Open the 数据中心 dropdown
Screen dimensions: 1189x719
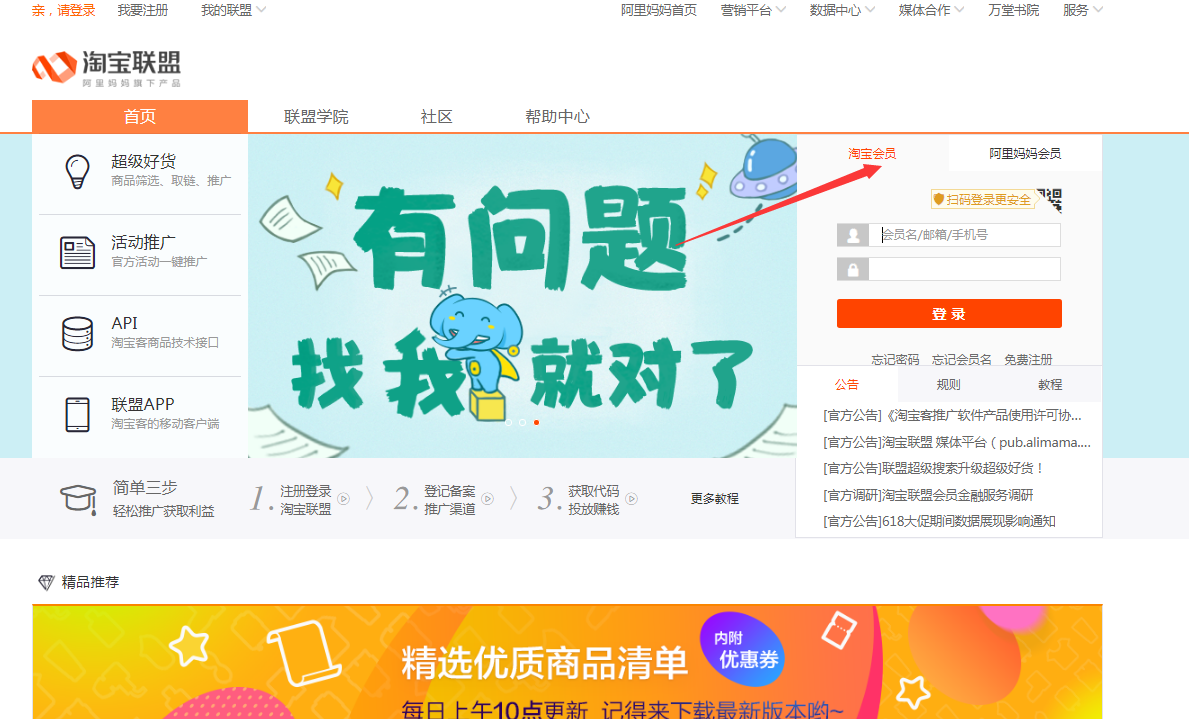click(x=842, y=11)
